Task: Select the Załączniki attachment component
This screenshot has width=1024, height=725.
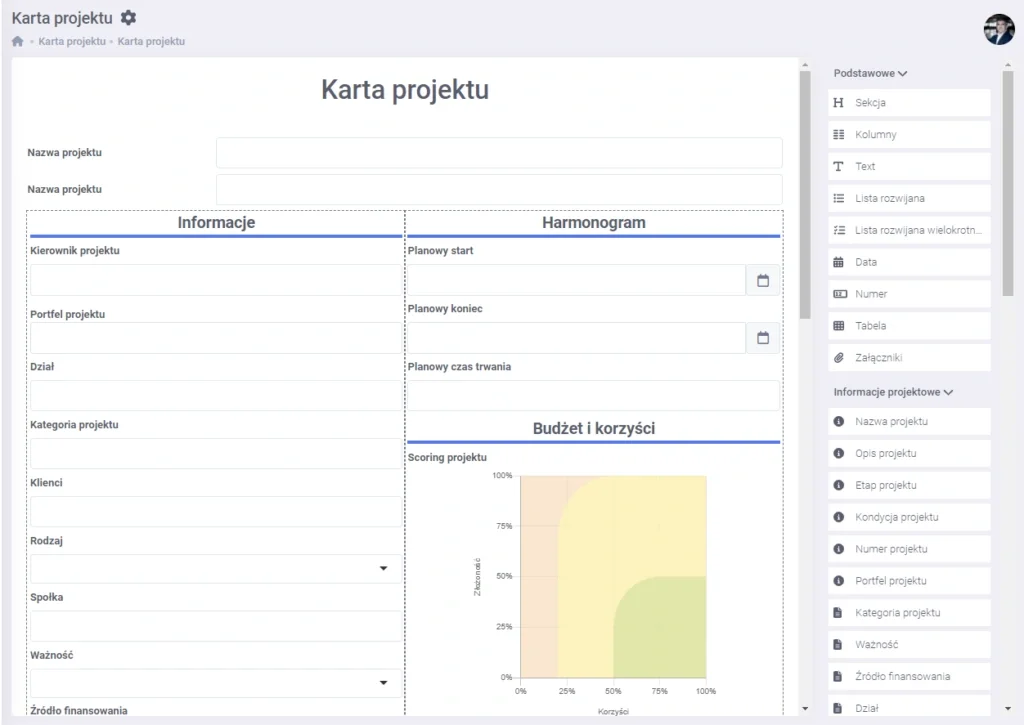Action: (x=909, y=358)
